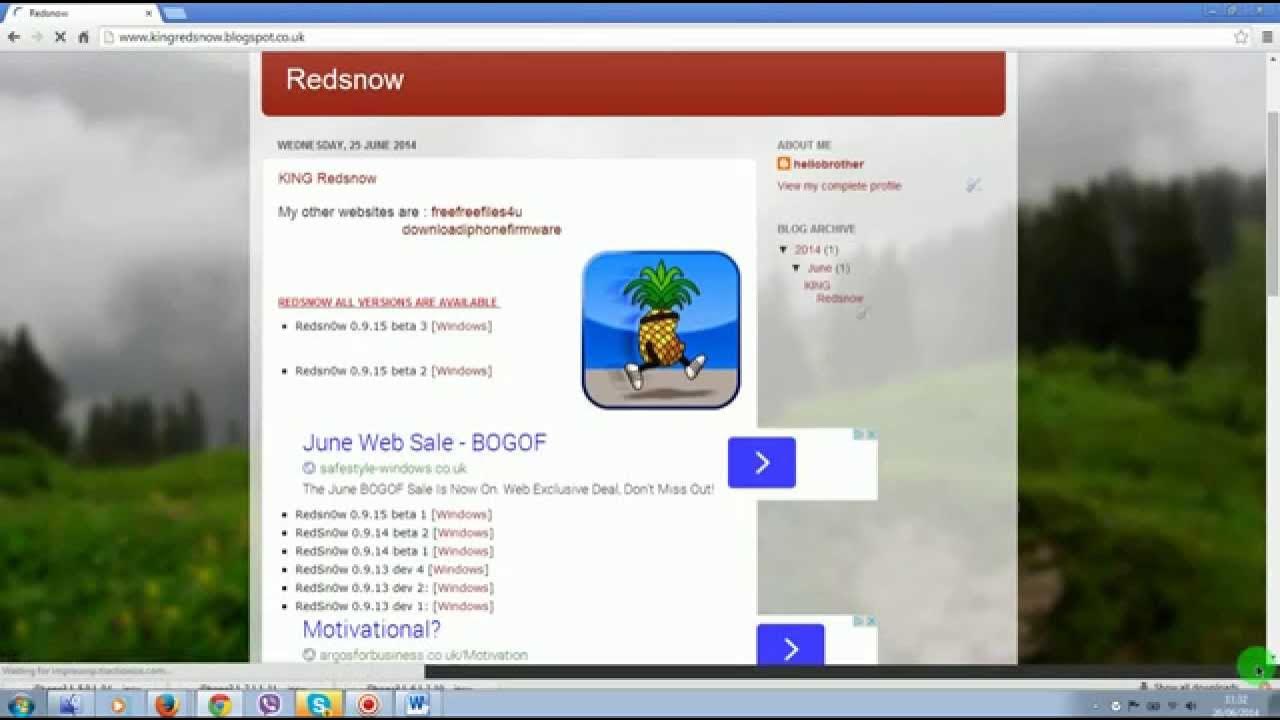Screen dimensions: 1280x720
Task: Collapse the June archive triangle
Action: pos(797,268)
